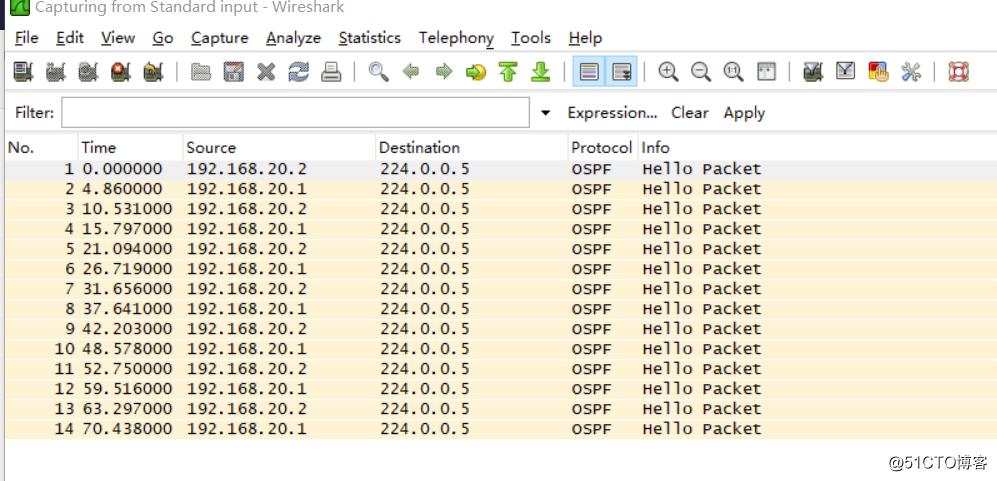Open the View menu
This screenshot has height=481, width=997.
coord(118,38)
